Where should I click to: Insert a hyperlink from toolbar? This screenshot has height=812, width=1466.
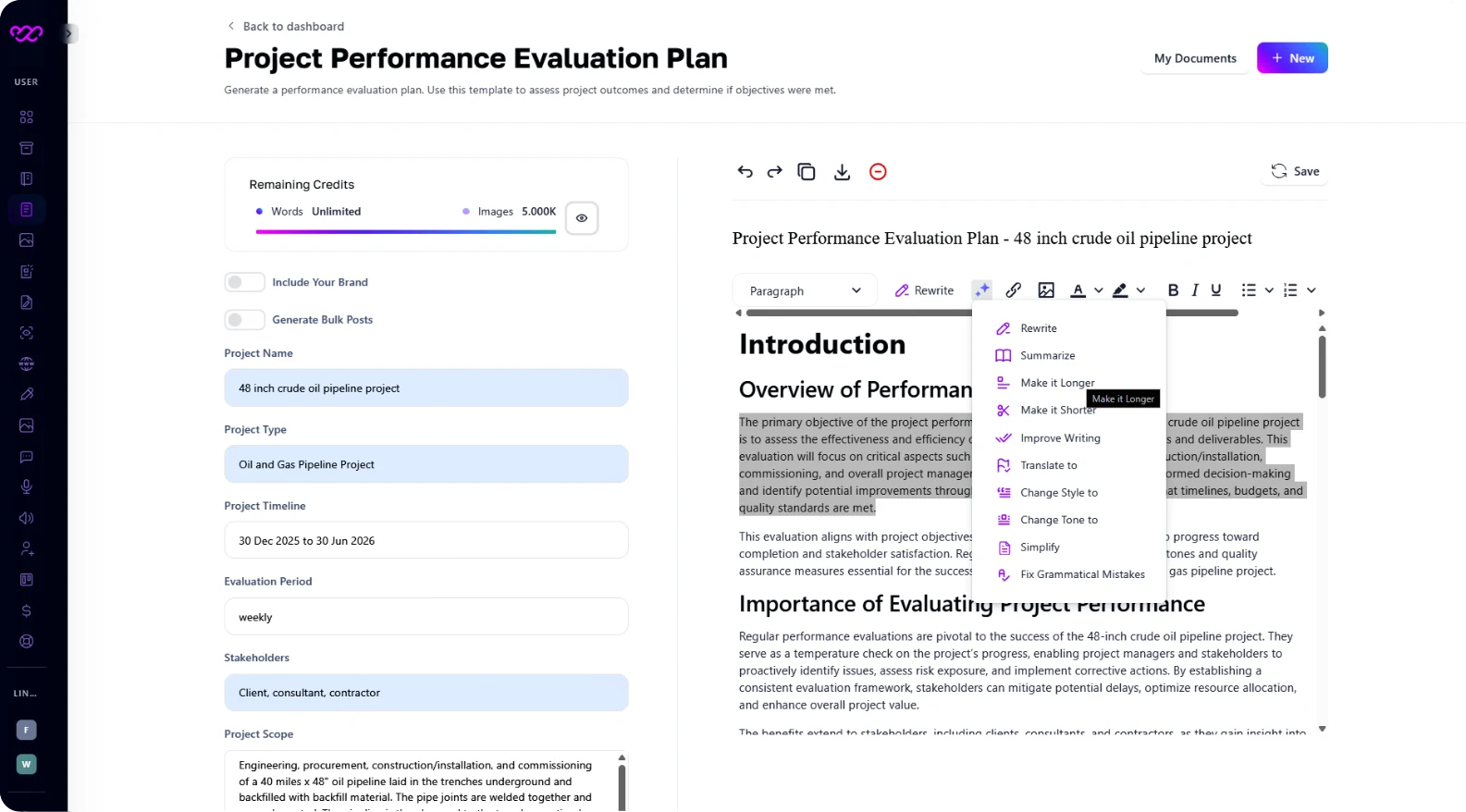1014,290
